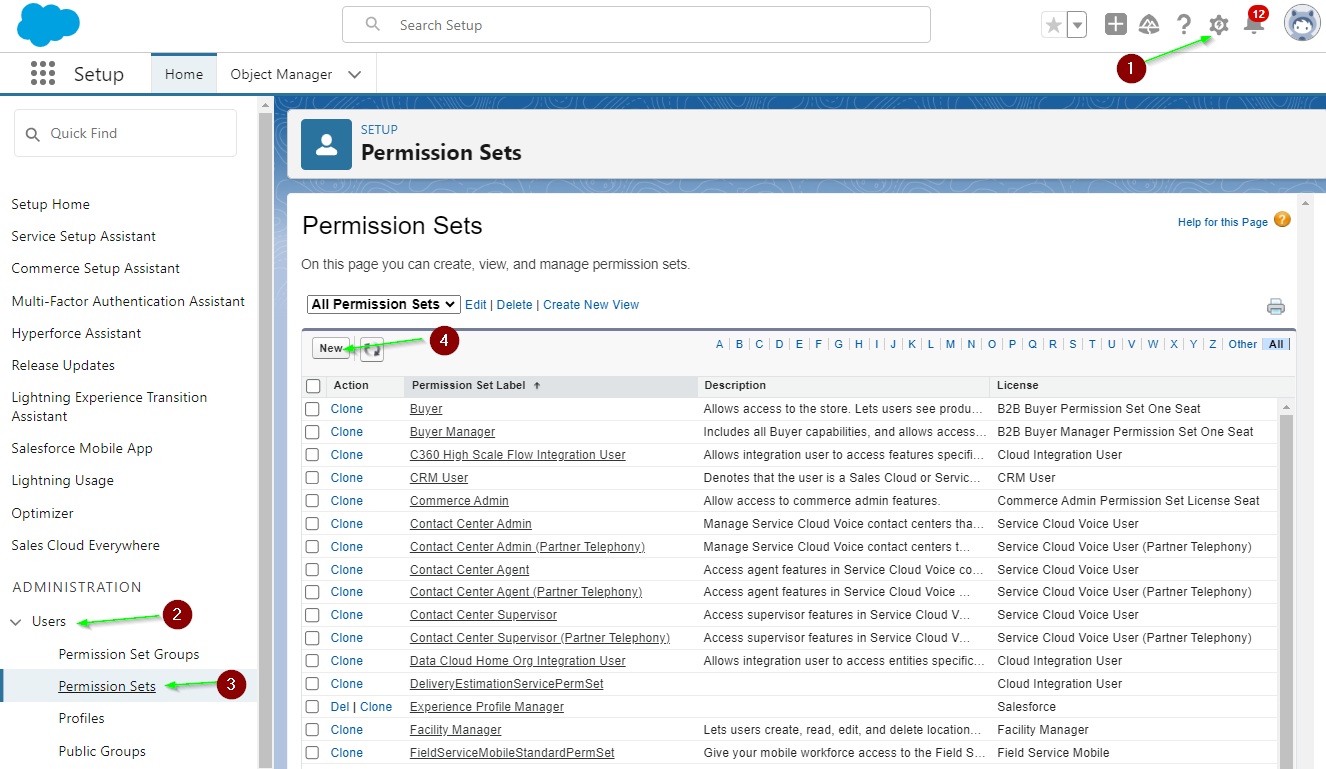Open Service Setup Assistant
This screenshot has width=1326, height=769.
pyautogui.click(x=84, y=236)
